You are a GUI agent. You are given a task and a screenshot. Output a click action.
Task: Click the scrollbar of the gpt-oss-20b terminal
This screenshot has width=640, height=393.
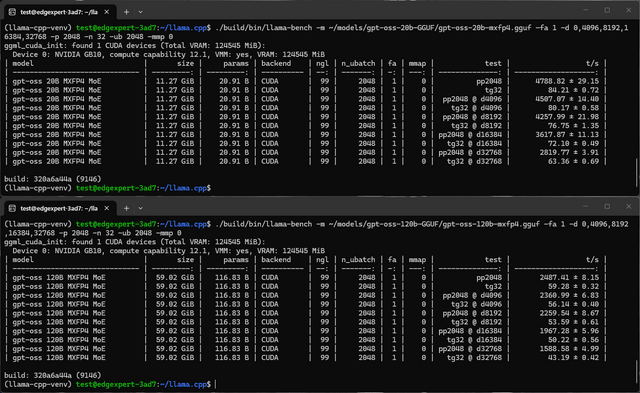[x=636, y=173]
